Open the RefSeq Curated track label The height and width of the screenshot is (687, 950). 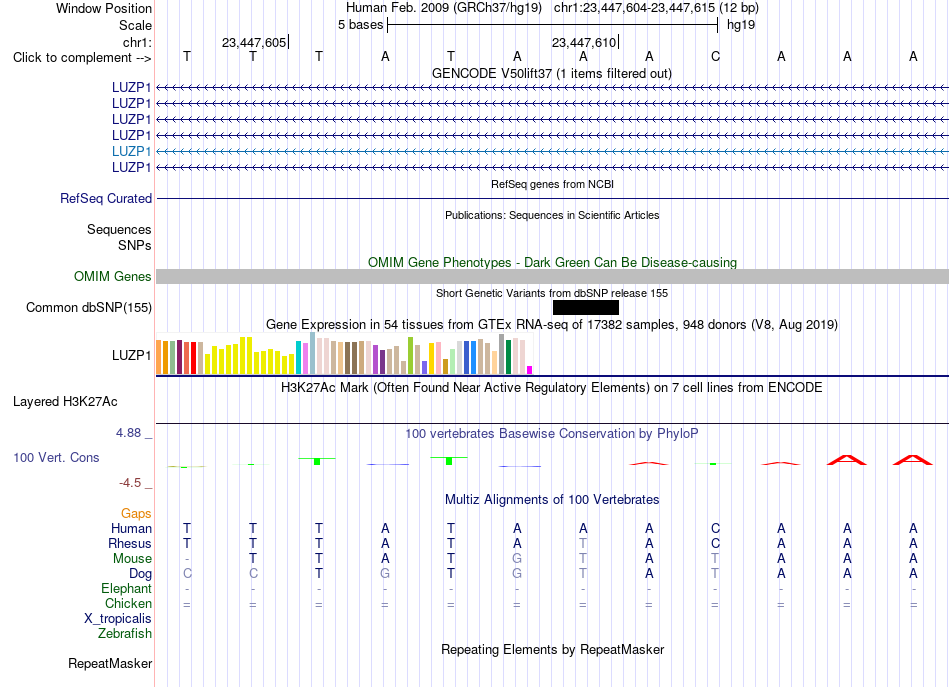click(106, 198)
